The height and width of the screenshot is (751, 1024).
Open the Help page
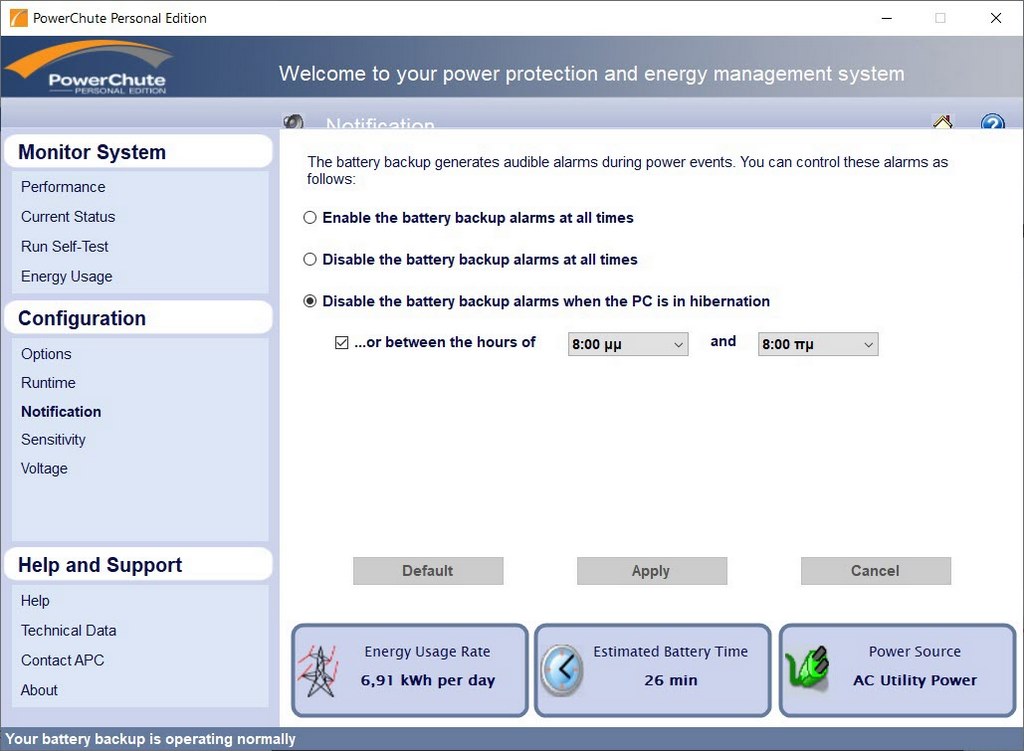(35, 601)
